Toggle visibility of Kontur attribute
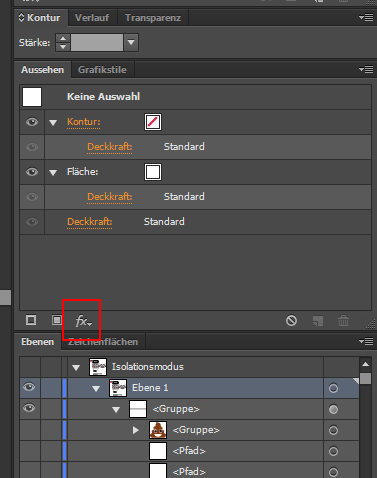The height and width of the screenshot is (478, 377). pyautogui.click(x=32, y=122)
